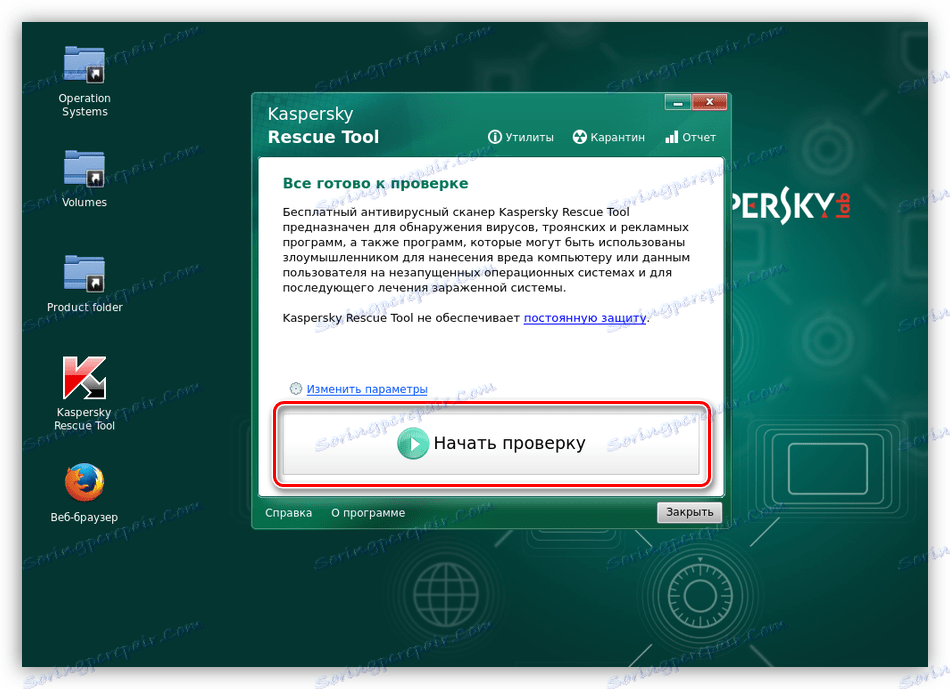Click the gear icon beside Изменить параметры
950x689 pixels.
pyautogui.click(x=296, y=388)
